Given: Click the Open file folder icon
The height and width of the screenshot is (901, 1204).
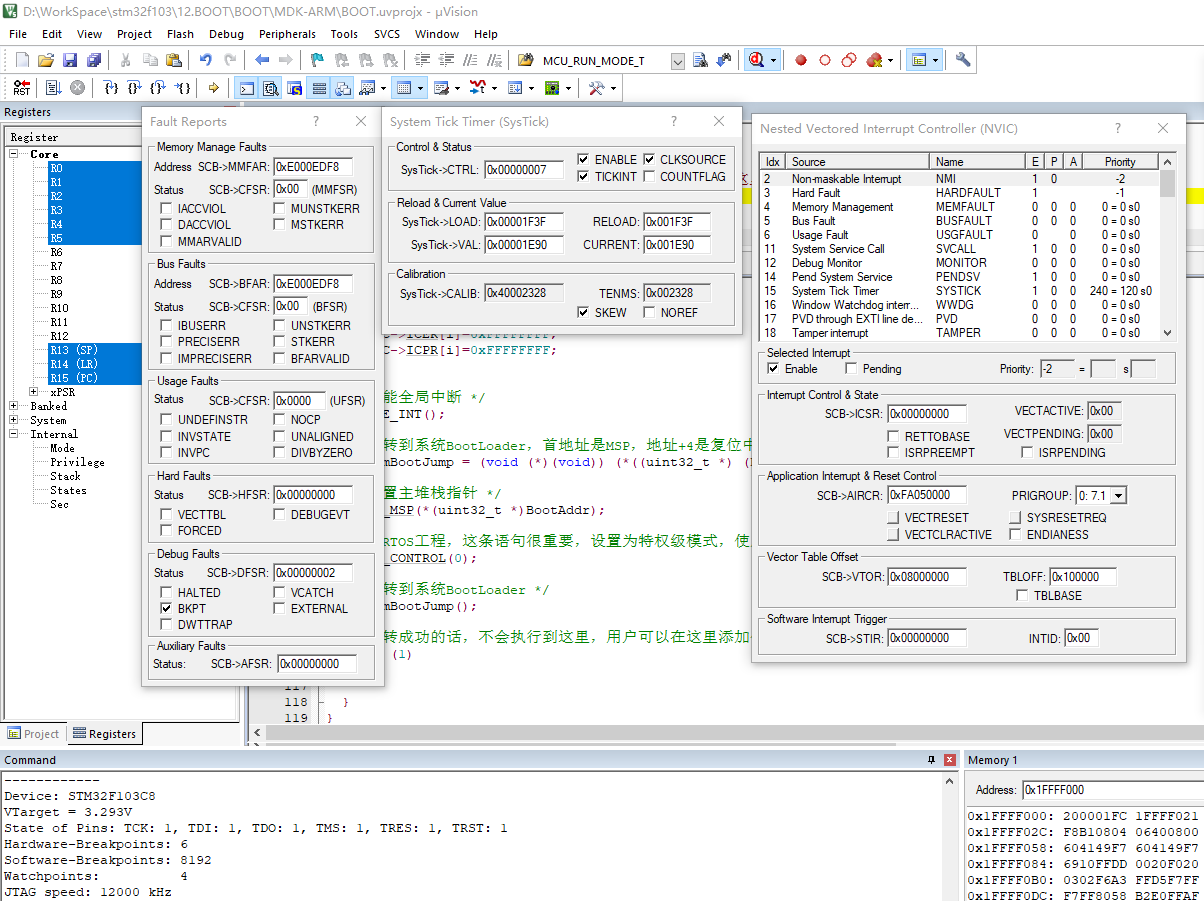Looking at the screenshot, I should click(46, 60).
